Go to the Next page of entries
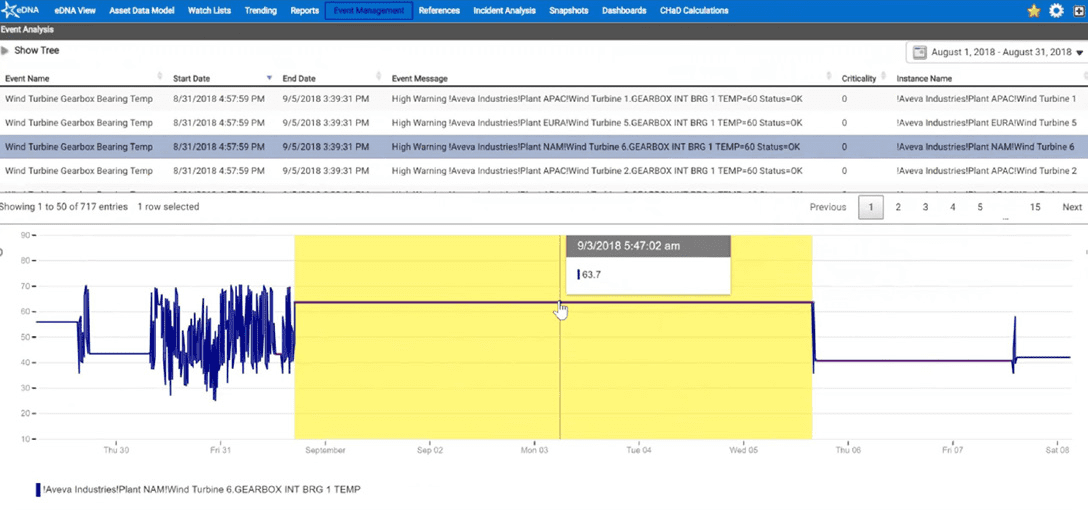The height and width of the screenshot is (510, 1088). [1071, 207]
